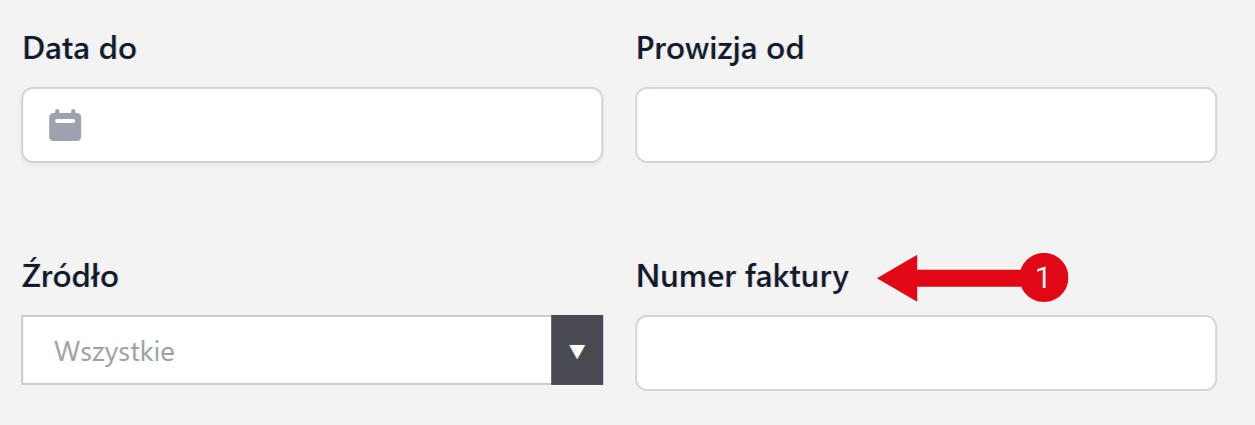Open the date picker for Data do
Screen dimensions: 1255x425
(x=66, y=125)
